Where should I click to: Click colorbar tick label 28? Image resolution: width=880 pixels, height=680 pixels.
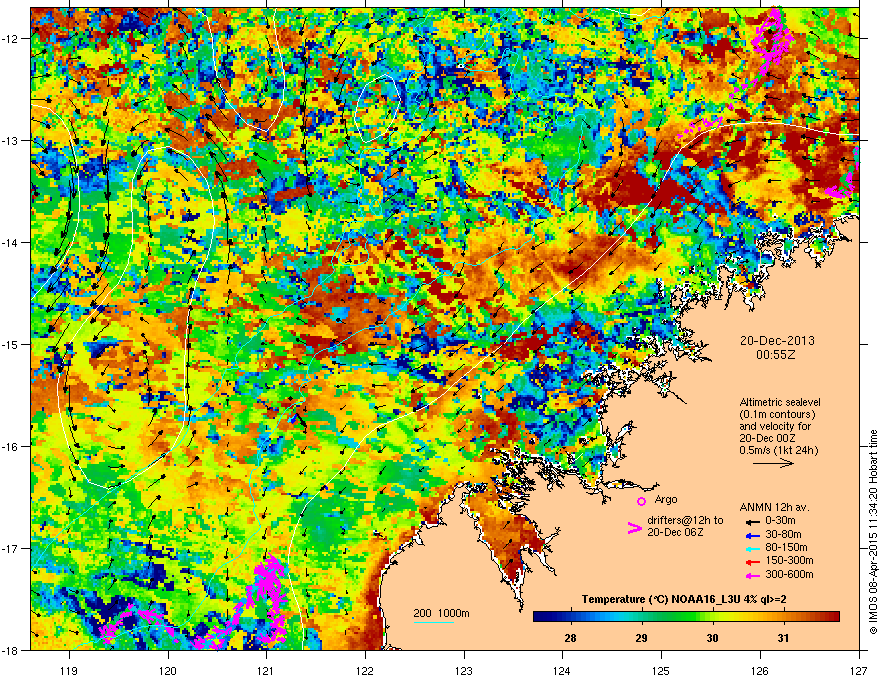(x=570, y=638)
